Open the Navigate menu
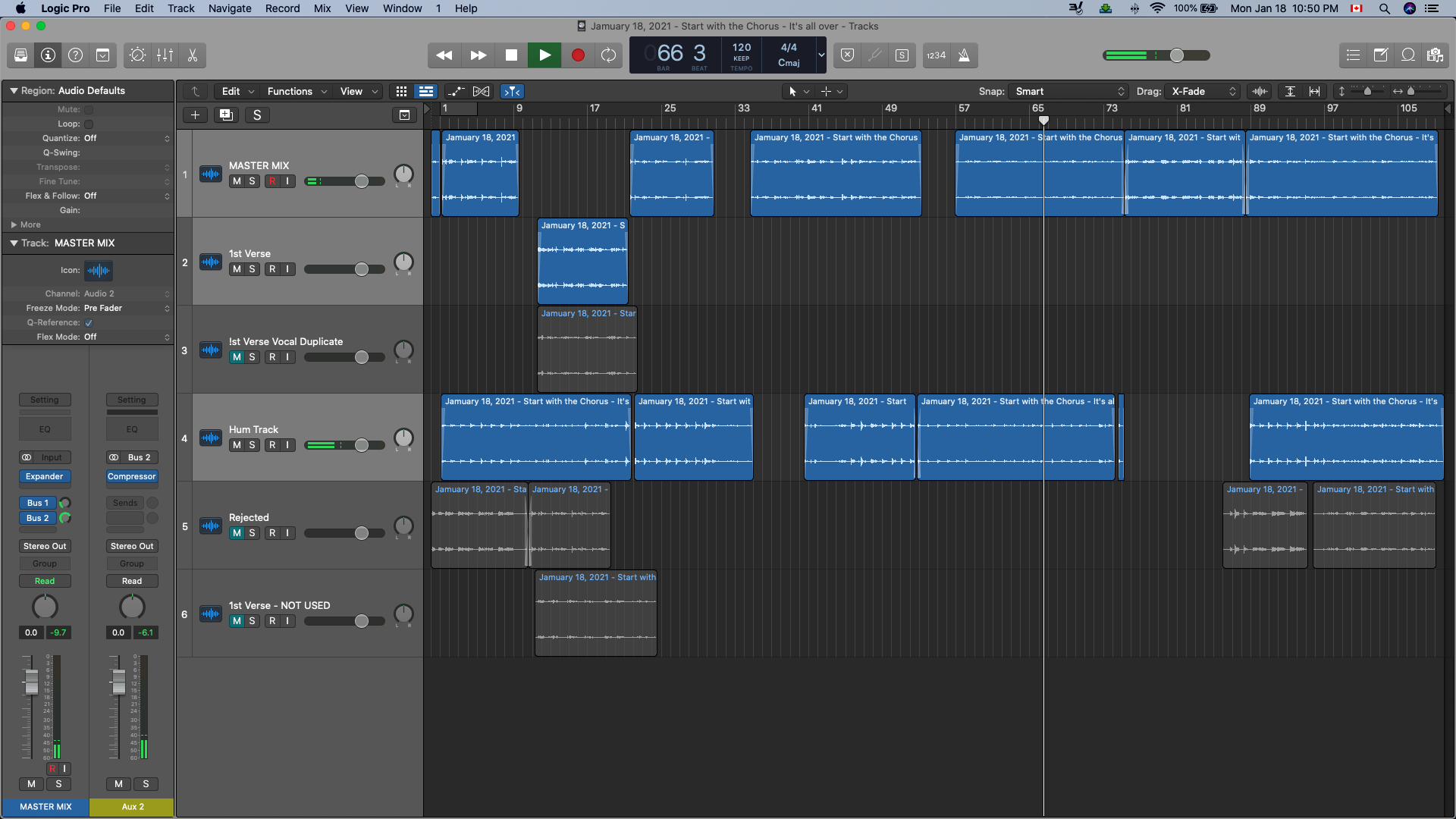 (230, 8)
